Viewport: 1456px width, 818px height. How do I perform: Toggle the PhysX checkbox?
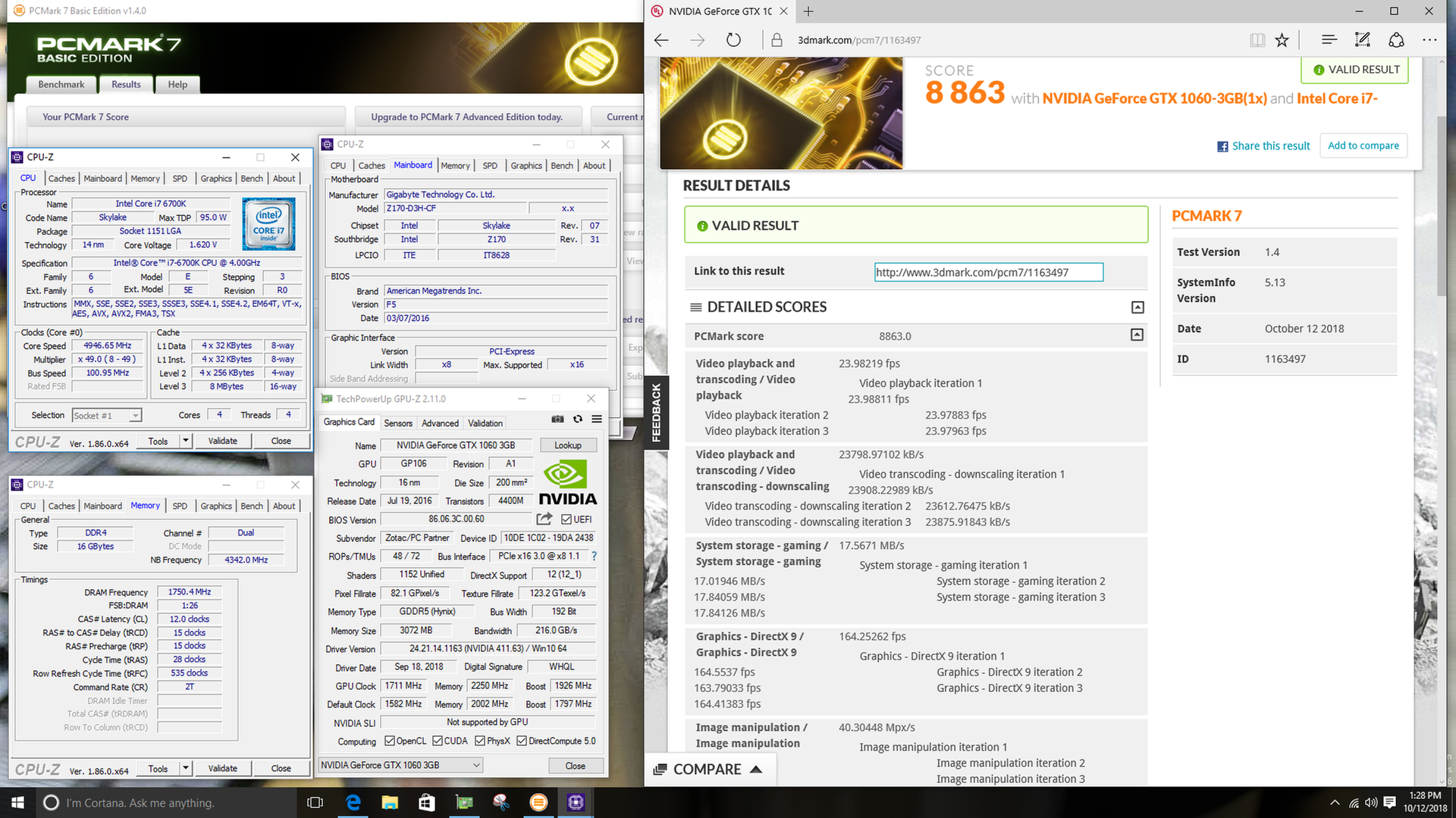[480, 741]
